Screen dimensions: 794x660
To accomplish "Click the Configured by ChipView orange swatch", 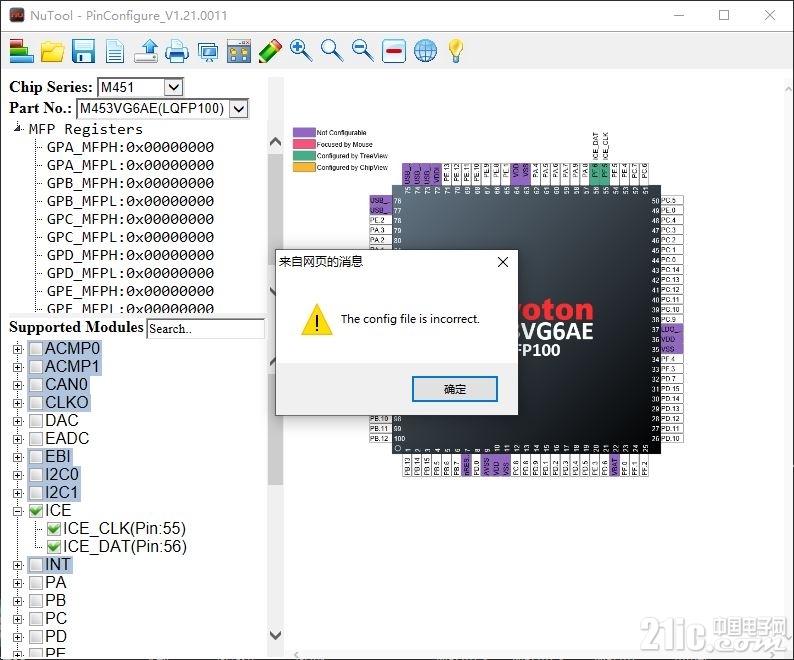I will coord(304,167).
